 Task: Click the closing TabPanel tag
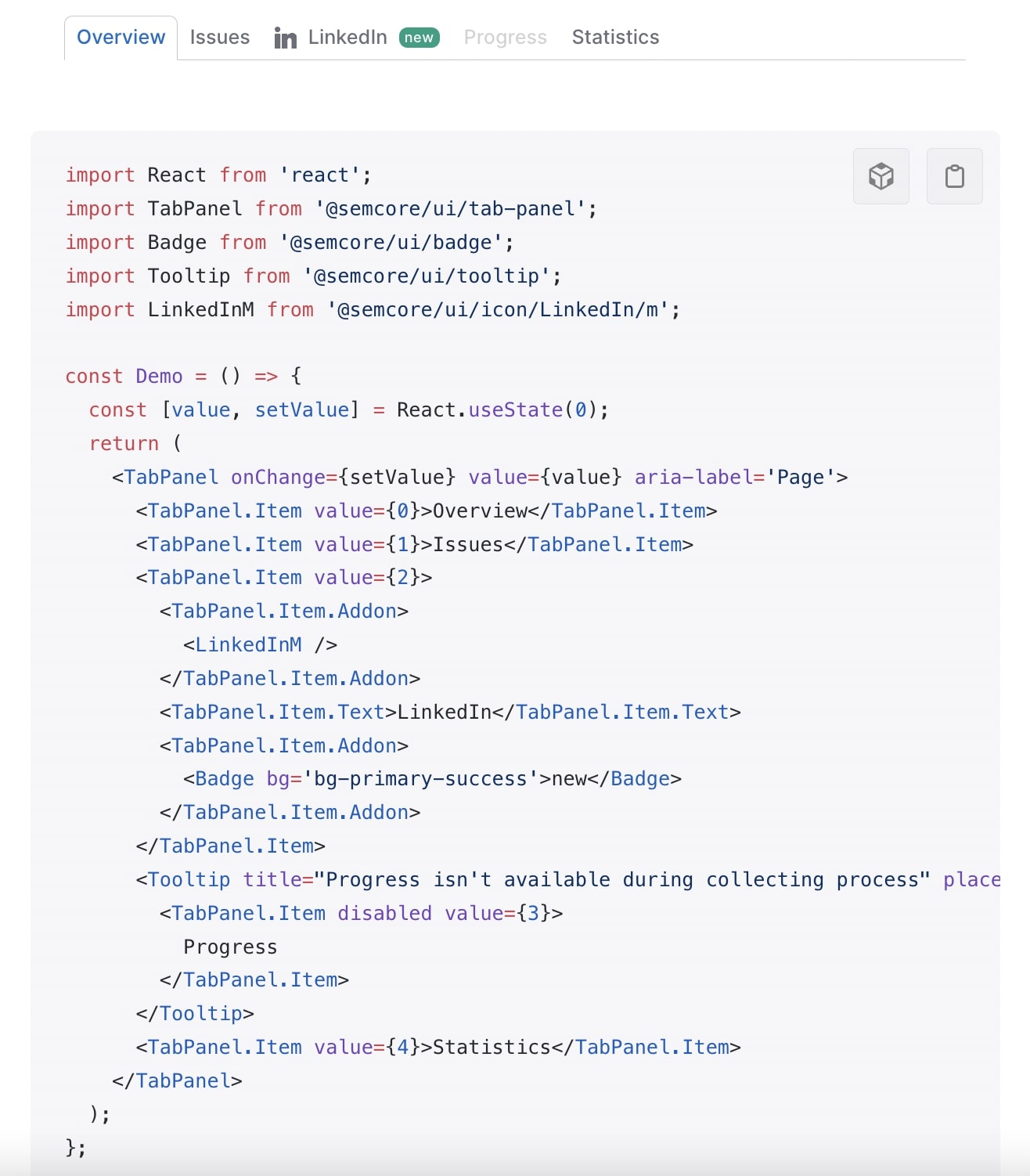[x=177, y=1080]
